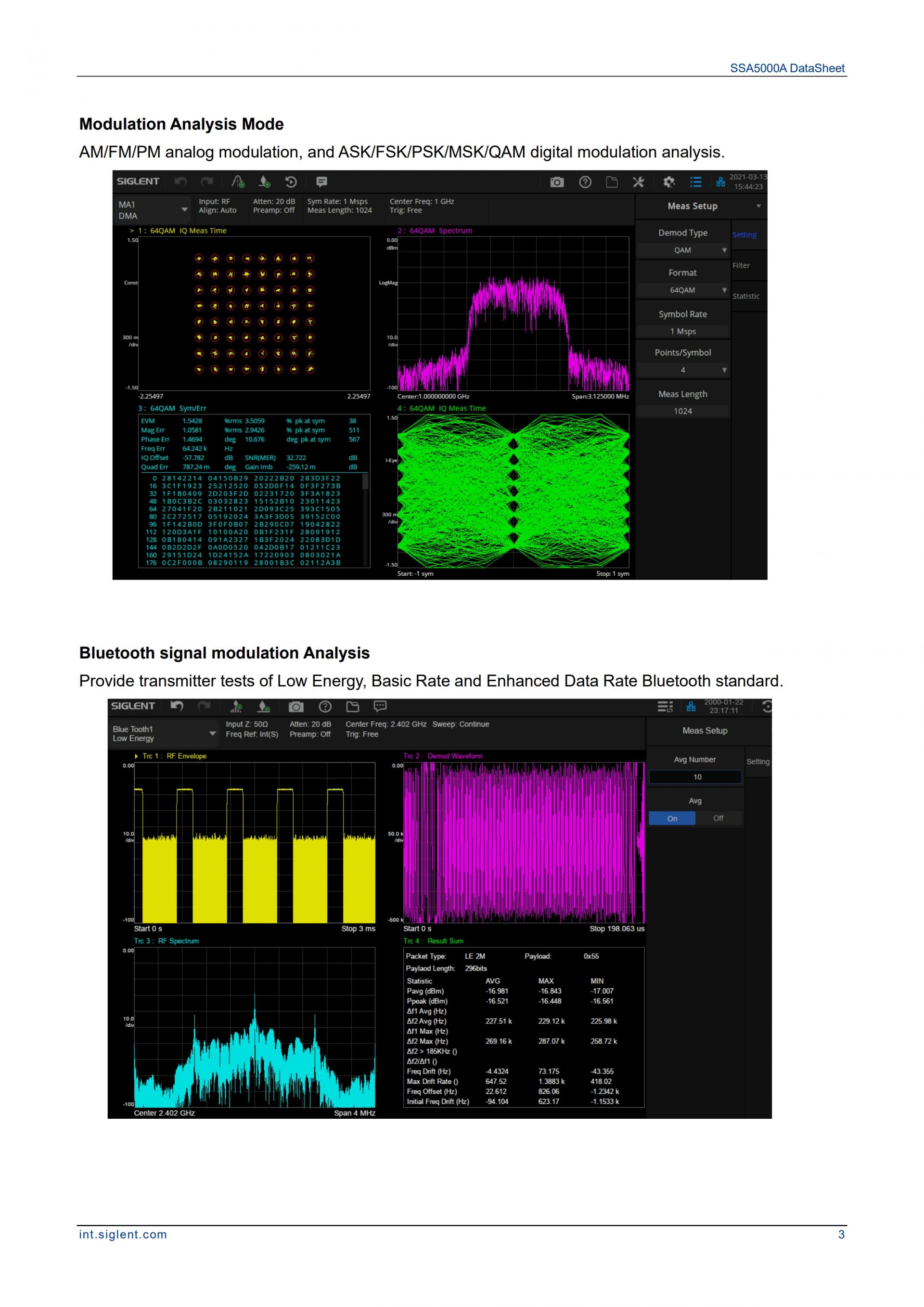Switch to the Filter tab
The height and width of the screenshot is (1307, 924).
click(741, 266)
